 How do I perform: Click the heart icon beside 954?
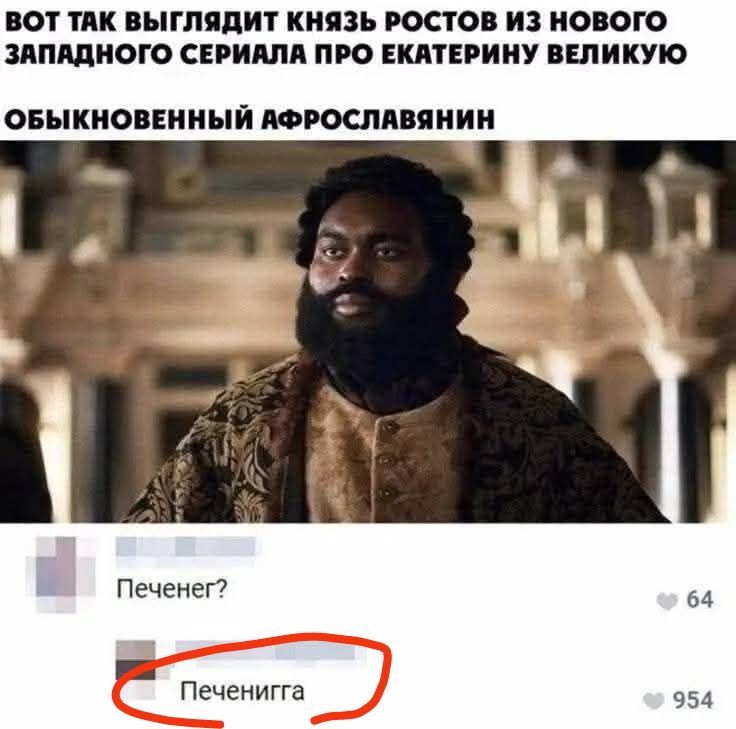point(654,701)
